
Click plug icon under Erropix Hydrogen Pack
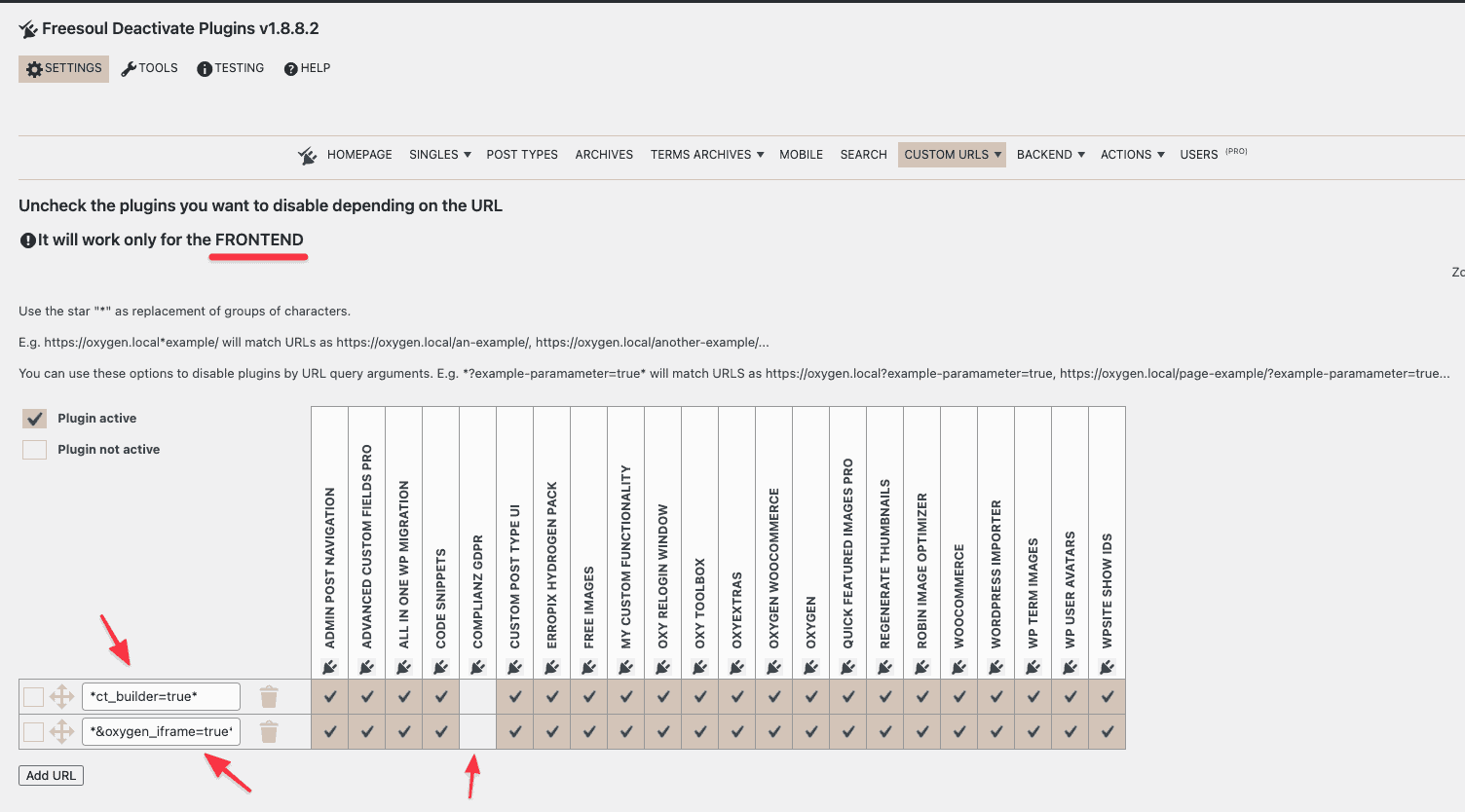coord(552,667)
